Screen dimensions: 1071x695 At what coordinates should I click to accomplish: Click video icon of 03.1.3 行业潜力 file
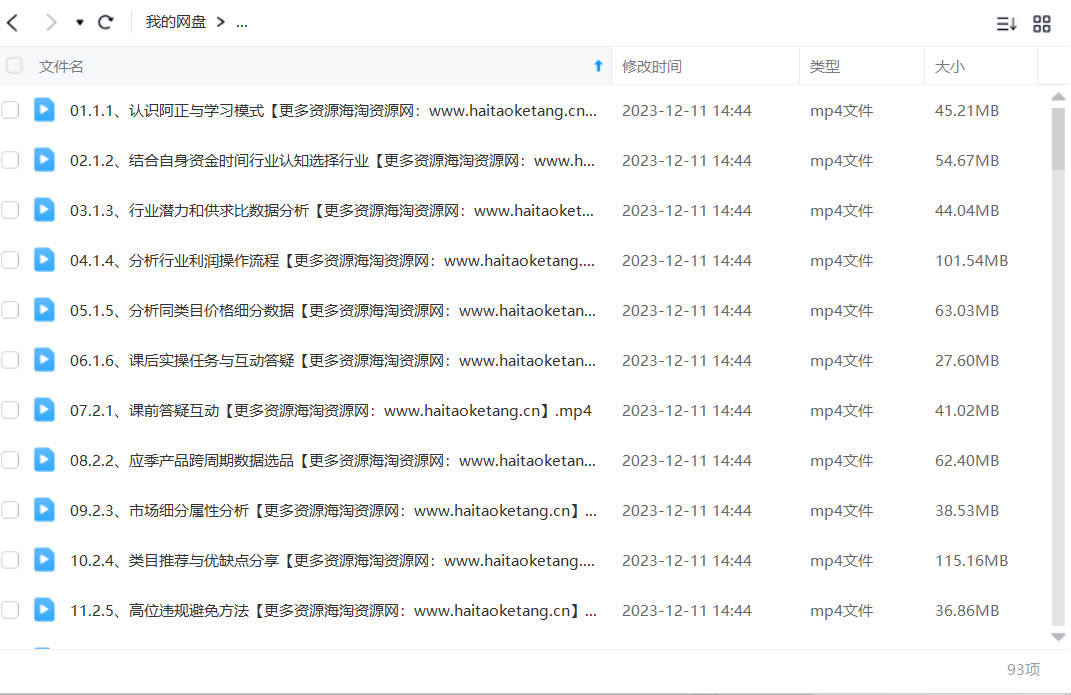coord(44,209)
